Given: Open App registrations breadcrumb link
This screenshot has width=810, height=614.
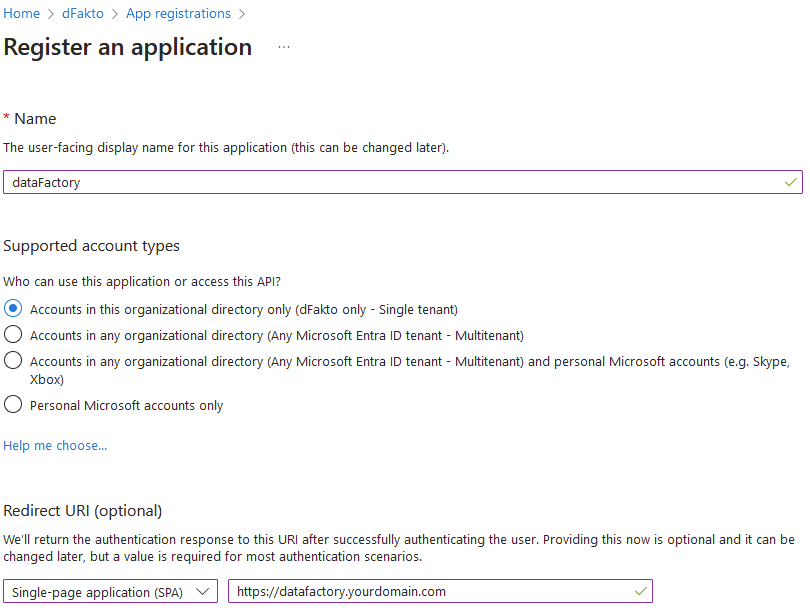Looking at the screenshot, I should coord(178,14).
